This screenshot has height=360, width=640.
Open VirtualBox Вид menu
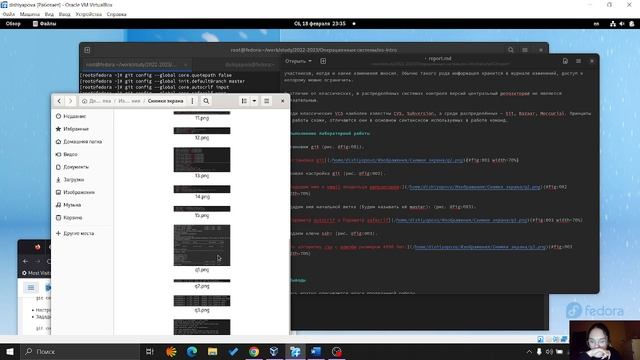pyautogui.click(x=49, y=14)
